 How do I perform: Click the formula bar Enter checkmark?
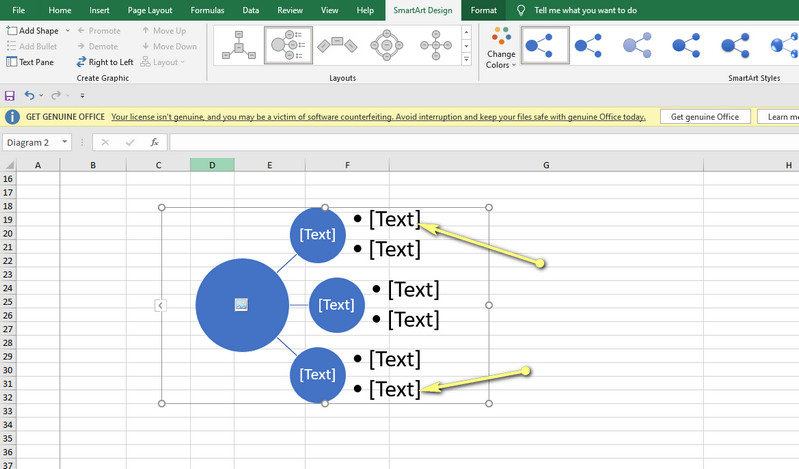tap(130, 142)
